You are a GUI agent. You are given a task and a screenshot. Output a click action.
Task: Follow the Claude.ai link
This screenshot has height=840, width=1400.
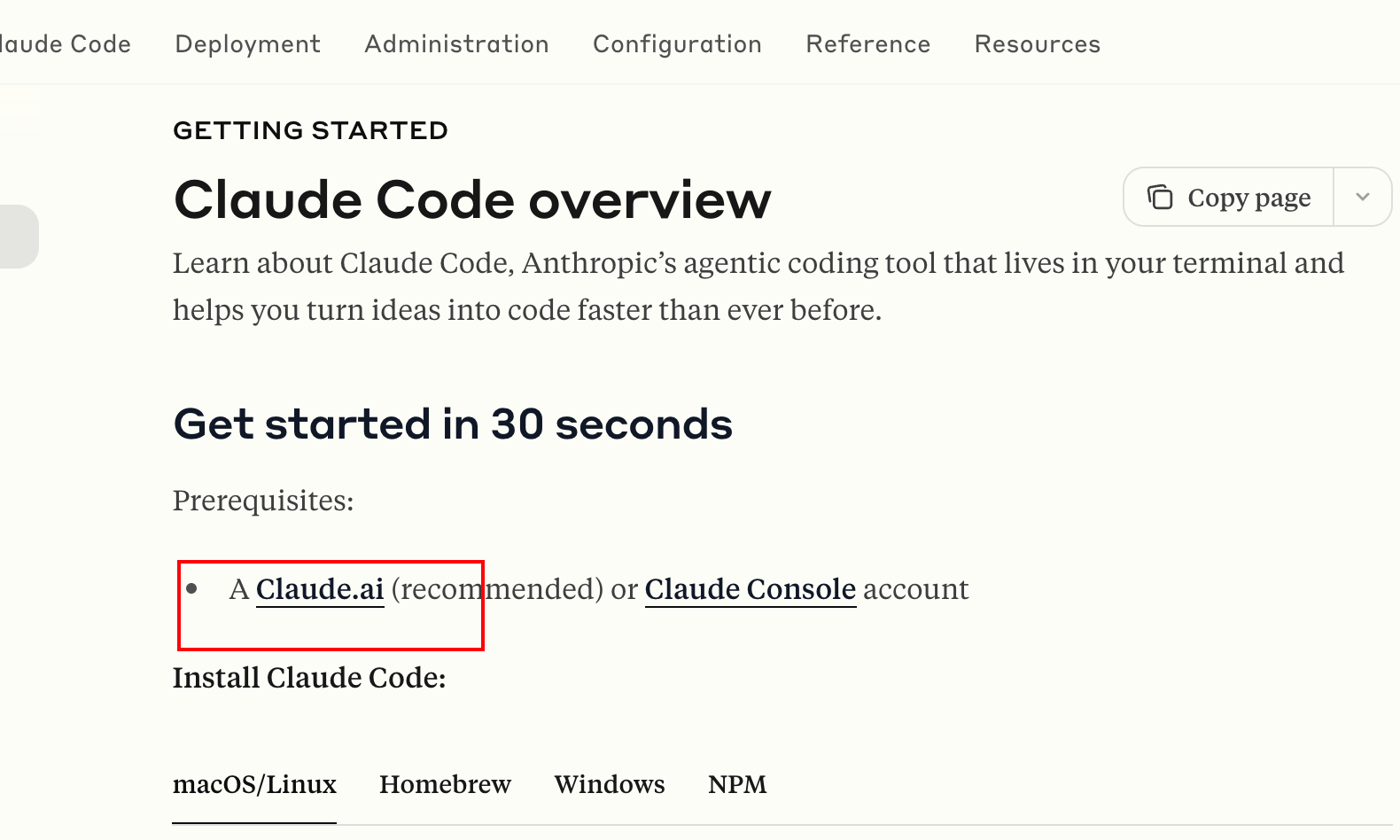pyautogui.click(x=320, y=589)
